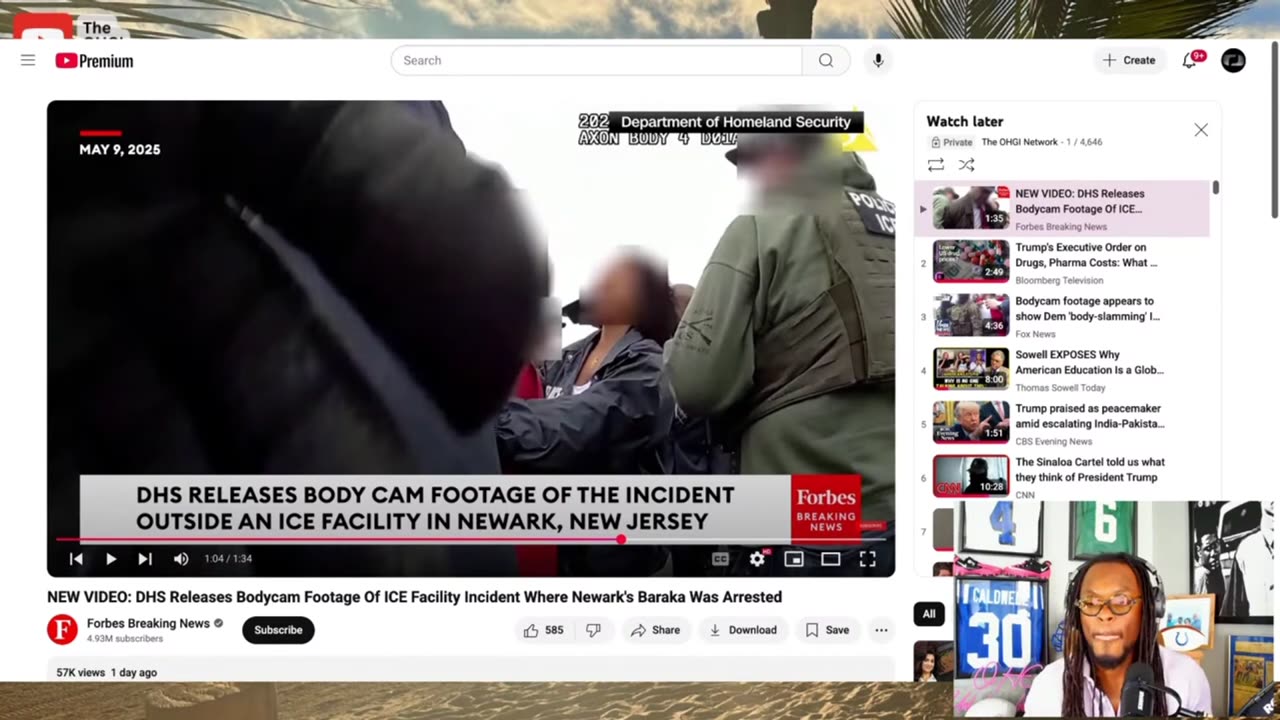This screenshot has height=720, width=1280.
Task: Click the playlist panel scrollbar
Action: pyautogui.click(x=1216, y=187)
